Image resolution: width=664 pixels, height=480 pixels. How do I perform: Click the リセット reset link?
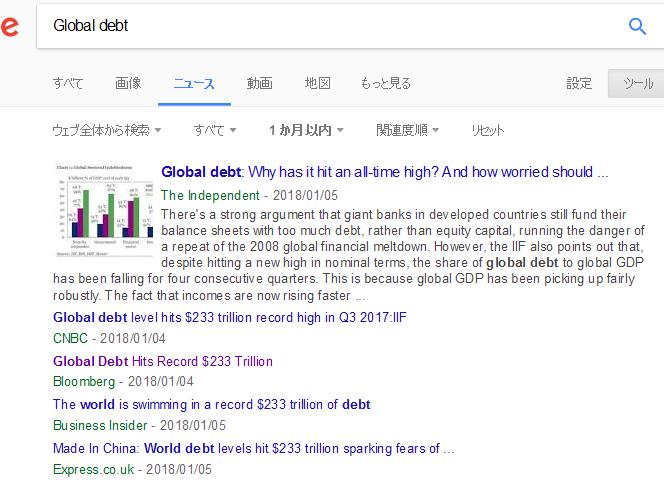[487, 130]
